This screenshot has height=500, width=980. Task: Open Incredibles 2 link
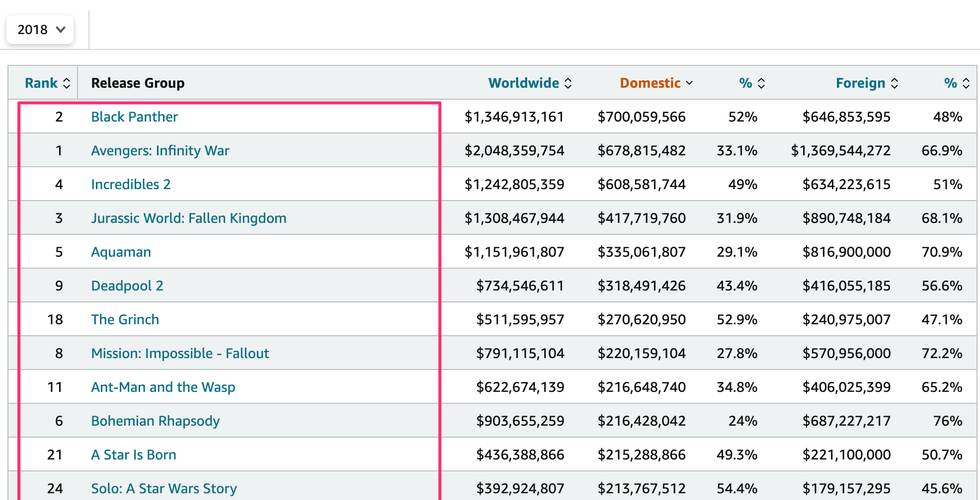click(x=131, y=184)
